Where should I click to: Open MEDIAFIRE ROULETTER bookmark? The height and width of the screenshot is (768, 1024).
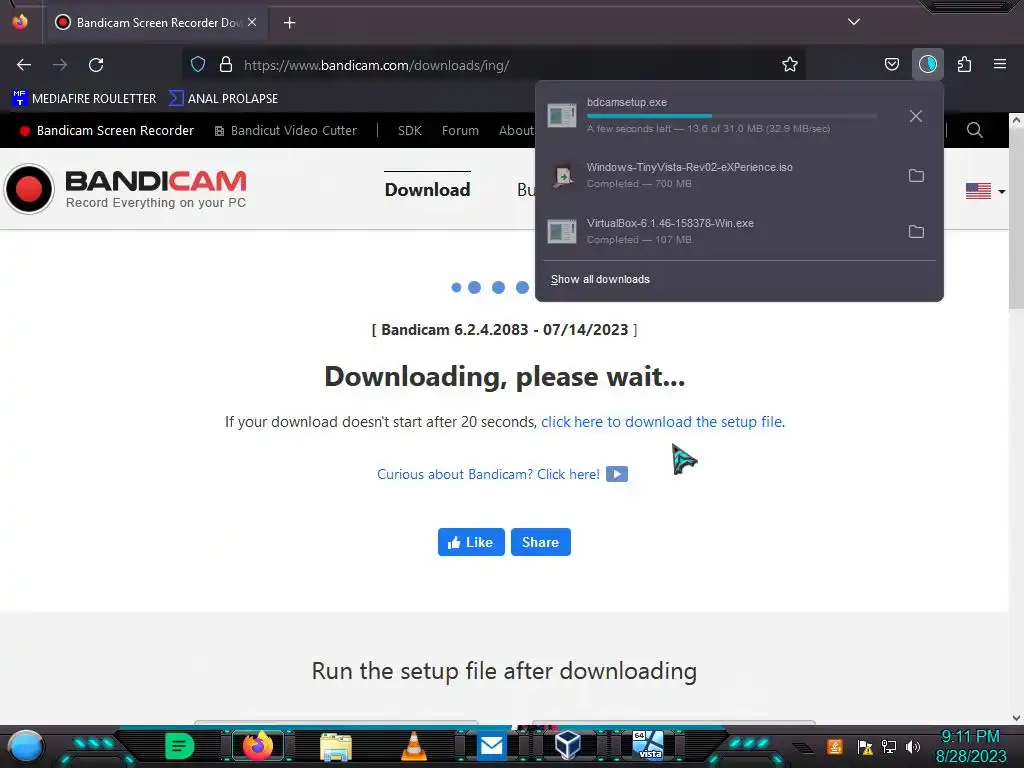(x=84, y=99)
